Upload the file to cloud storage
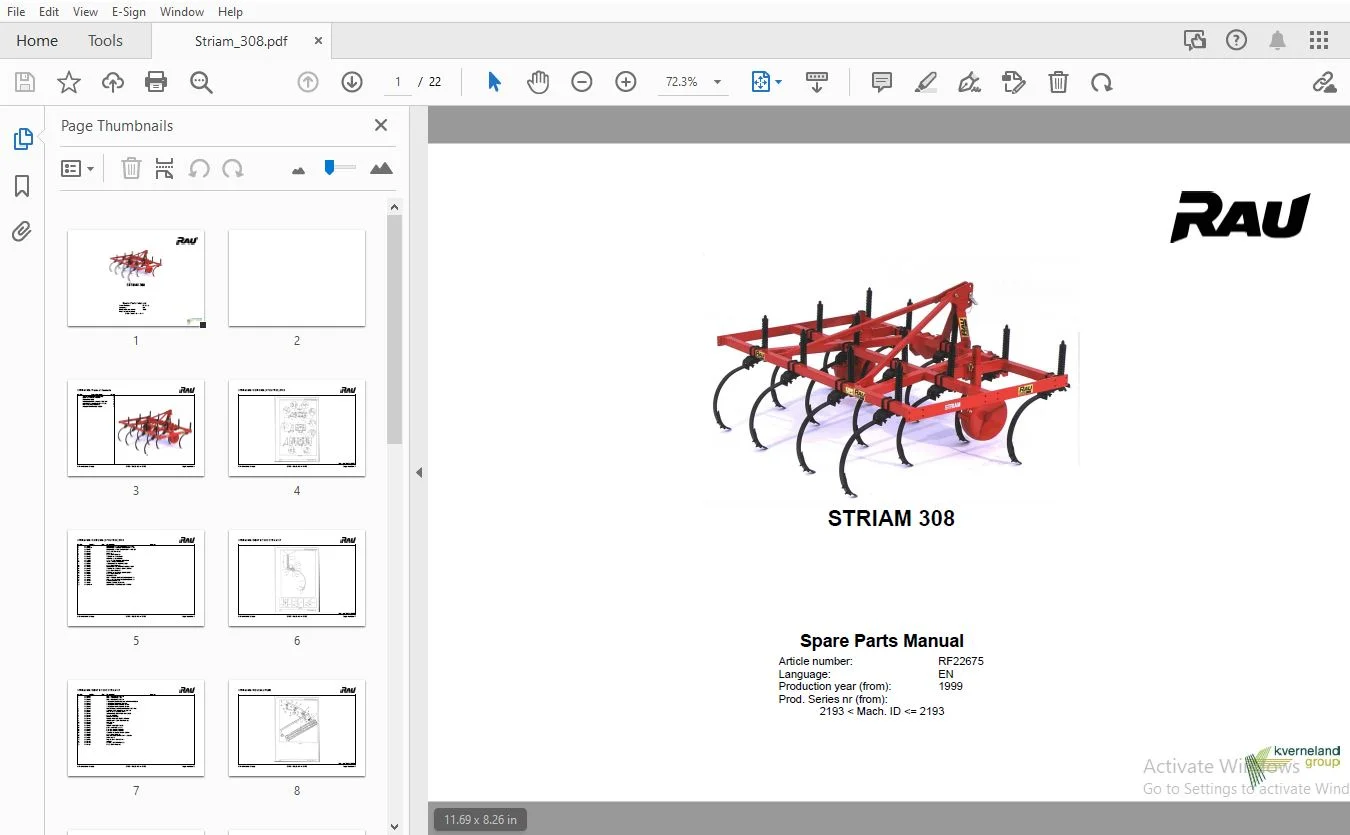This screenshot has width=1350, height=835. click(x=113, y=82)
